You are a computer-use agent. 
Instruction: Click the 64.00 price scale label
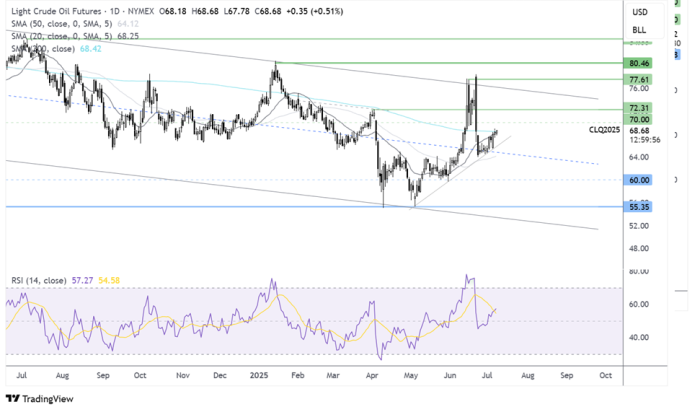(639, 157)
